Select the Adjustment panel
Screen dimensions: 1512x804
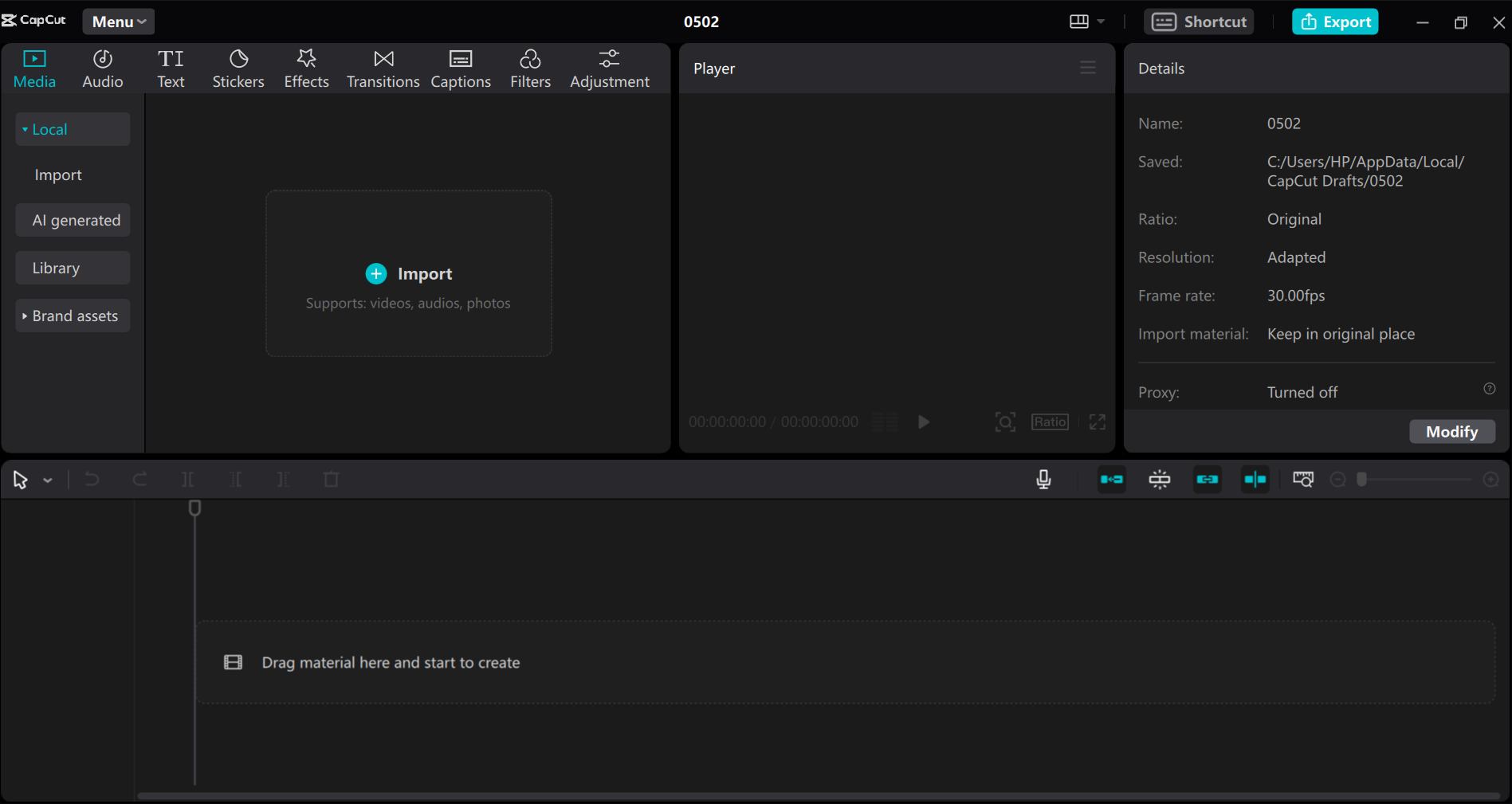point(609,68)
